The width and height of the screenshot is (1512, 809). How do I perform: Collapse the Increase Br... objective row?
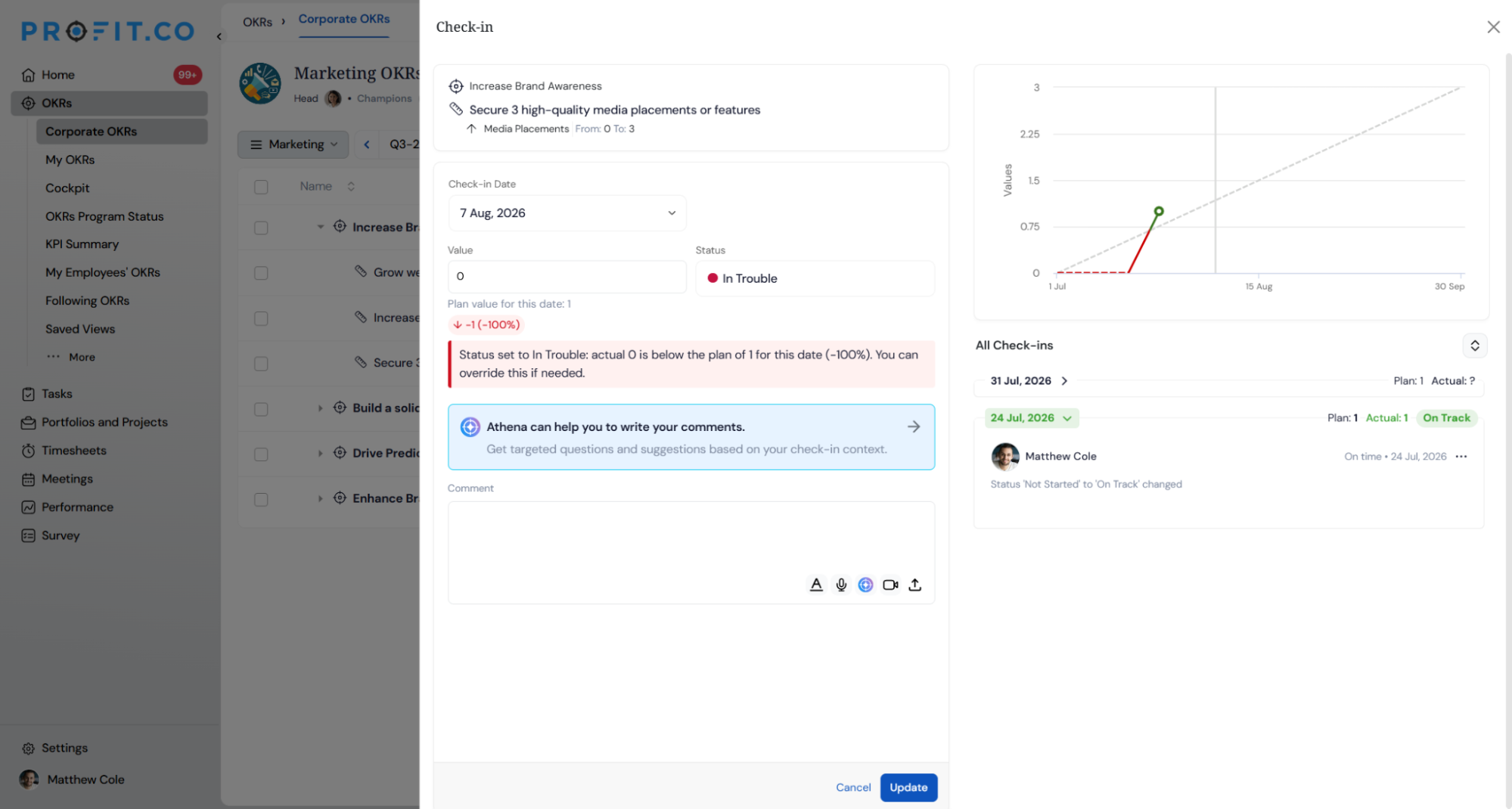pos(320,227)
